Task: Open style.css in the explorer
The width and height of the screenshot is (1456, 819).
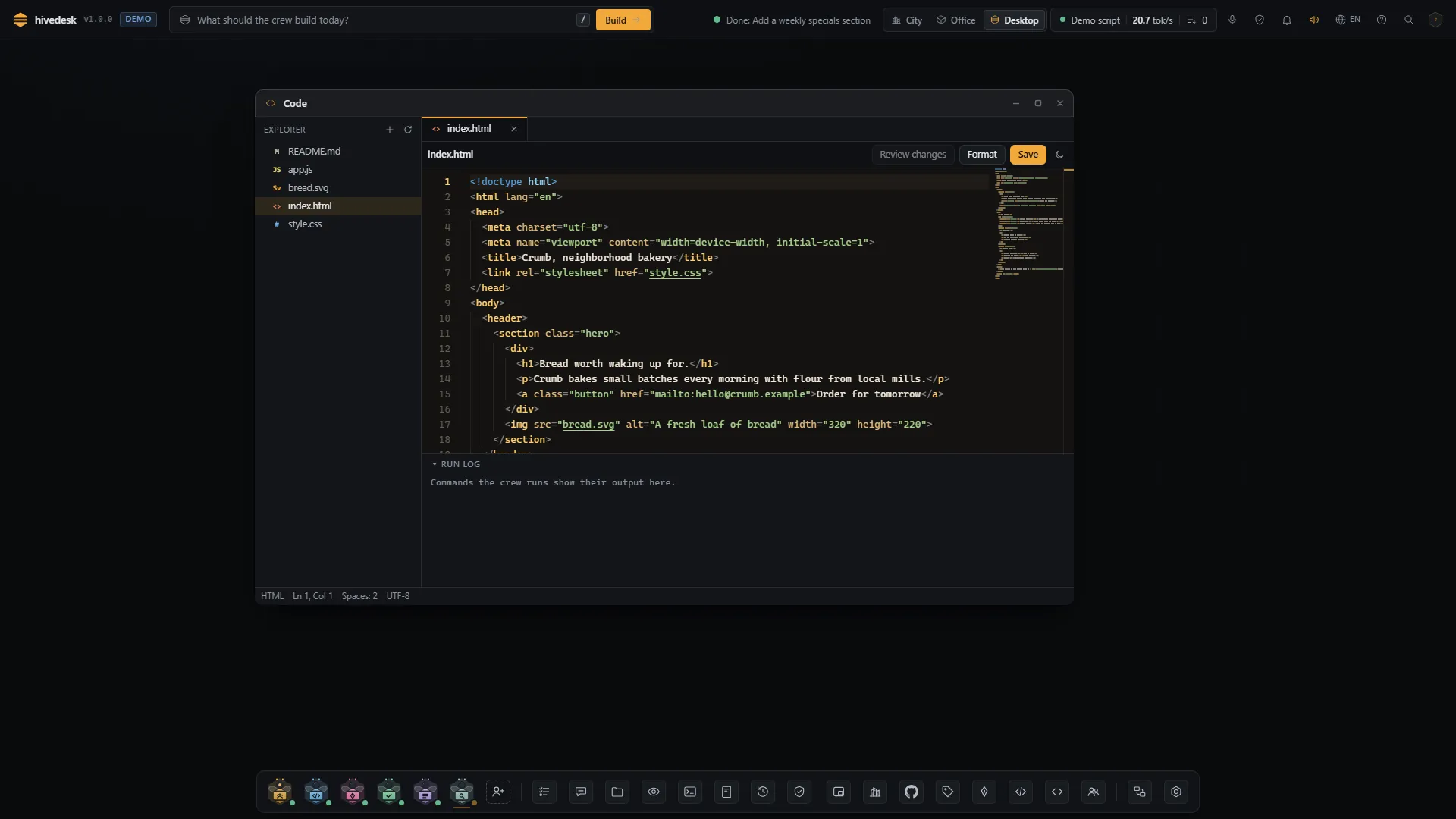Action: [x=338, y=224]
